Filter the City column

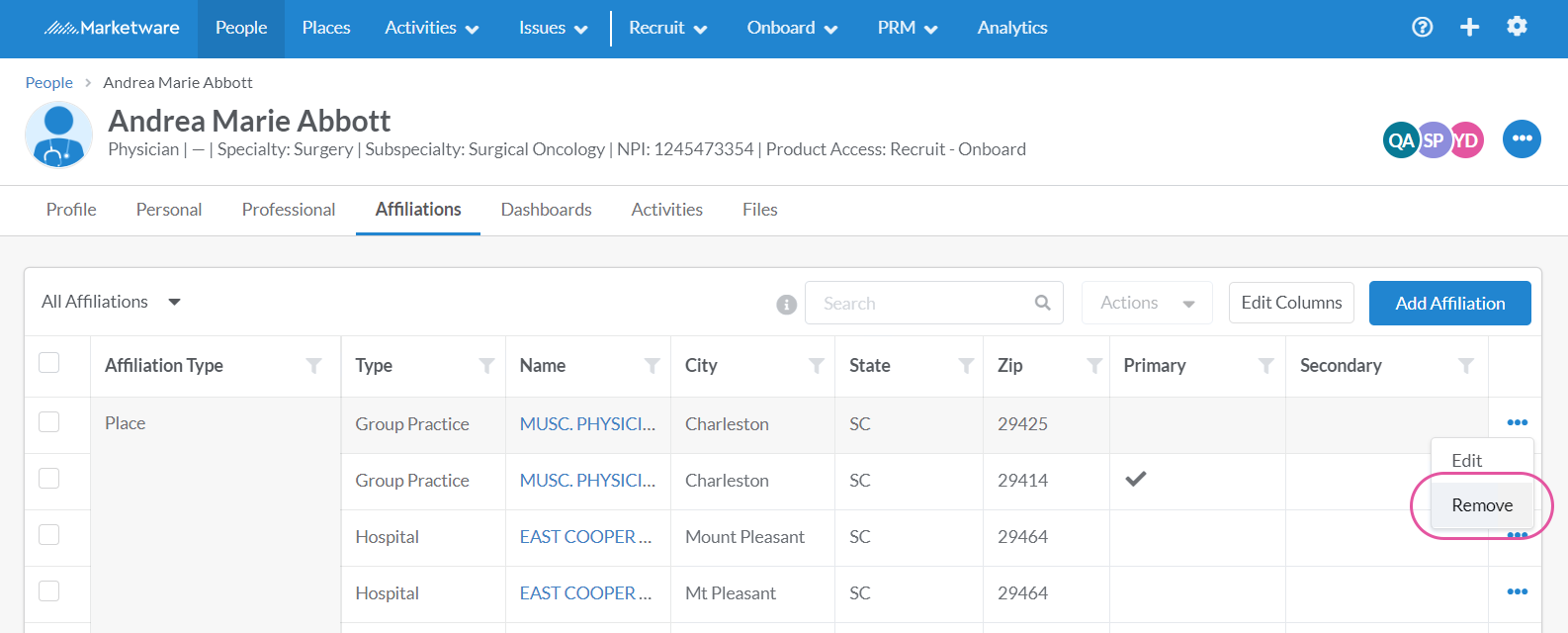(817, 366)
